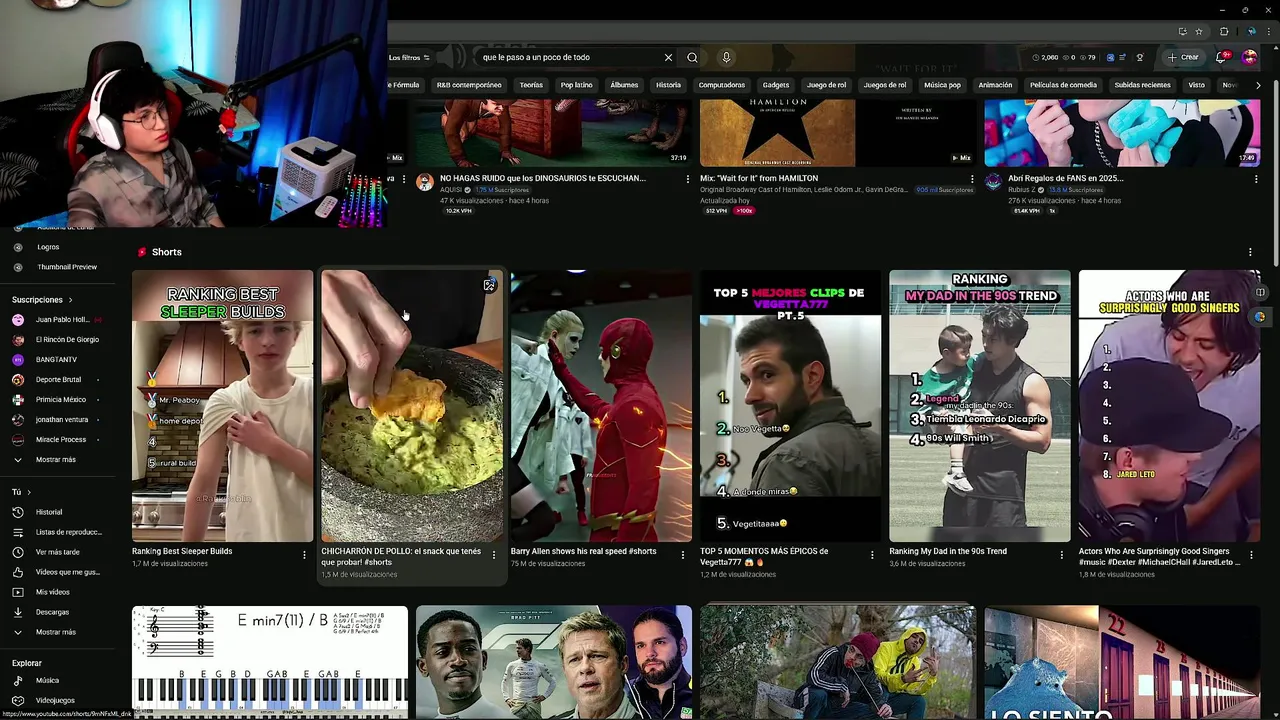
Task: Clear the YouTube search box text
Action: pos(668,57)
